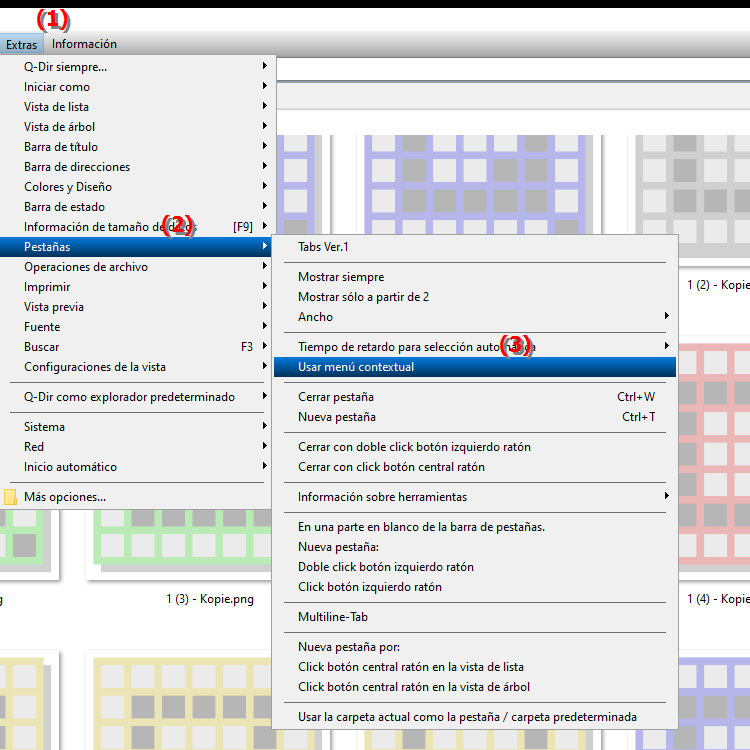Open the Extras menu
Viewport: 750px width, 750px height.
[x=22, y=44]
